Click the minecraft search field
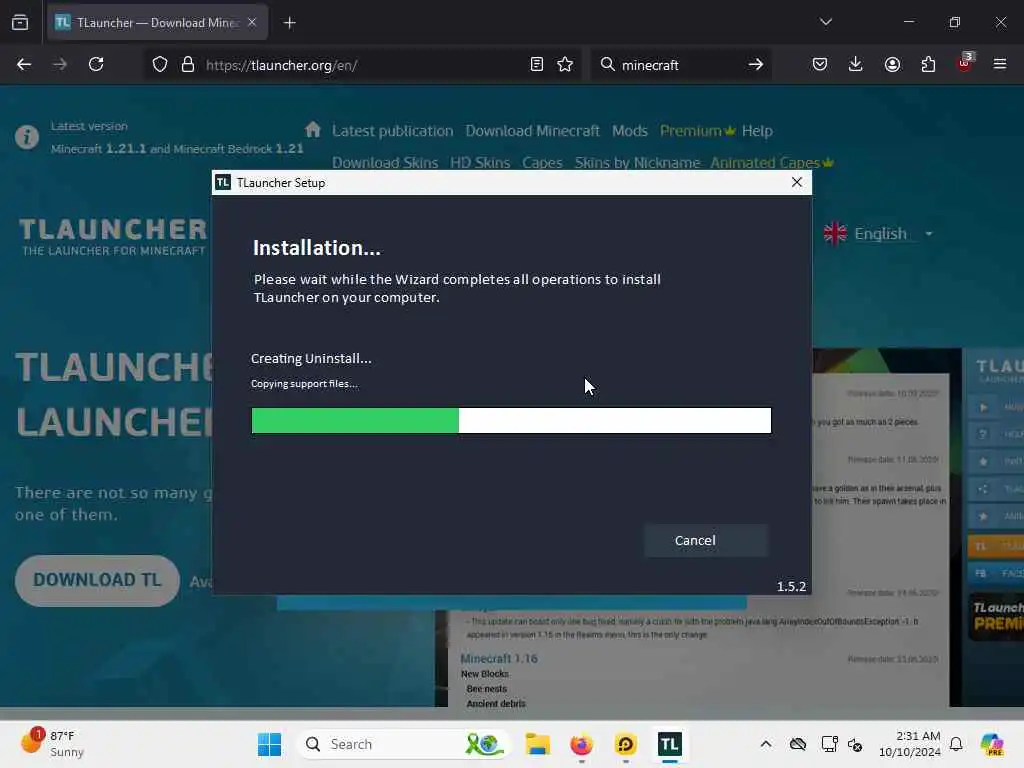 pyautogui.click(x=679, y=65)
